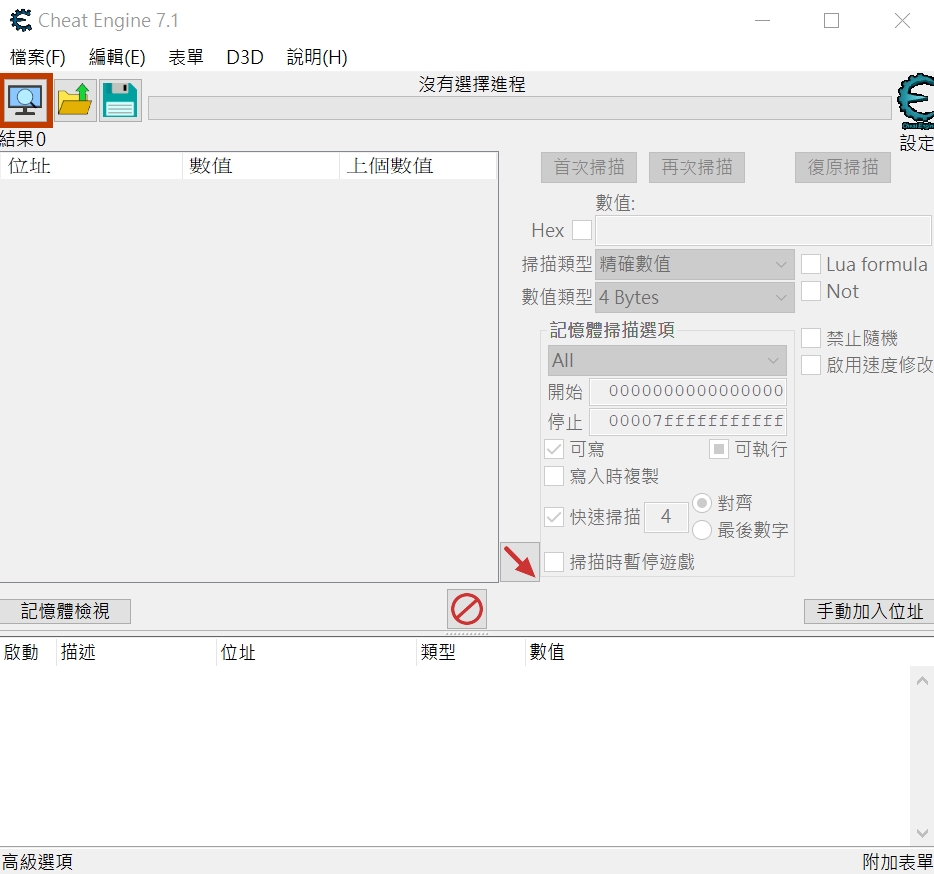This screenshot has height=874, width=934.
Task: Click the red arrow add-to-address-list button
Action: 519,562
